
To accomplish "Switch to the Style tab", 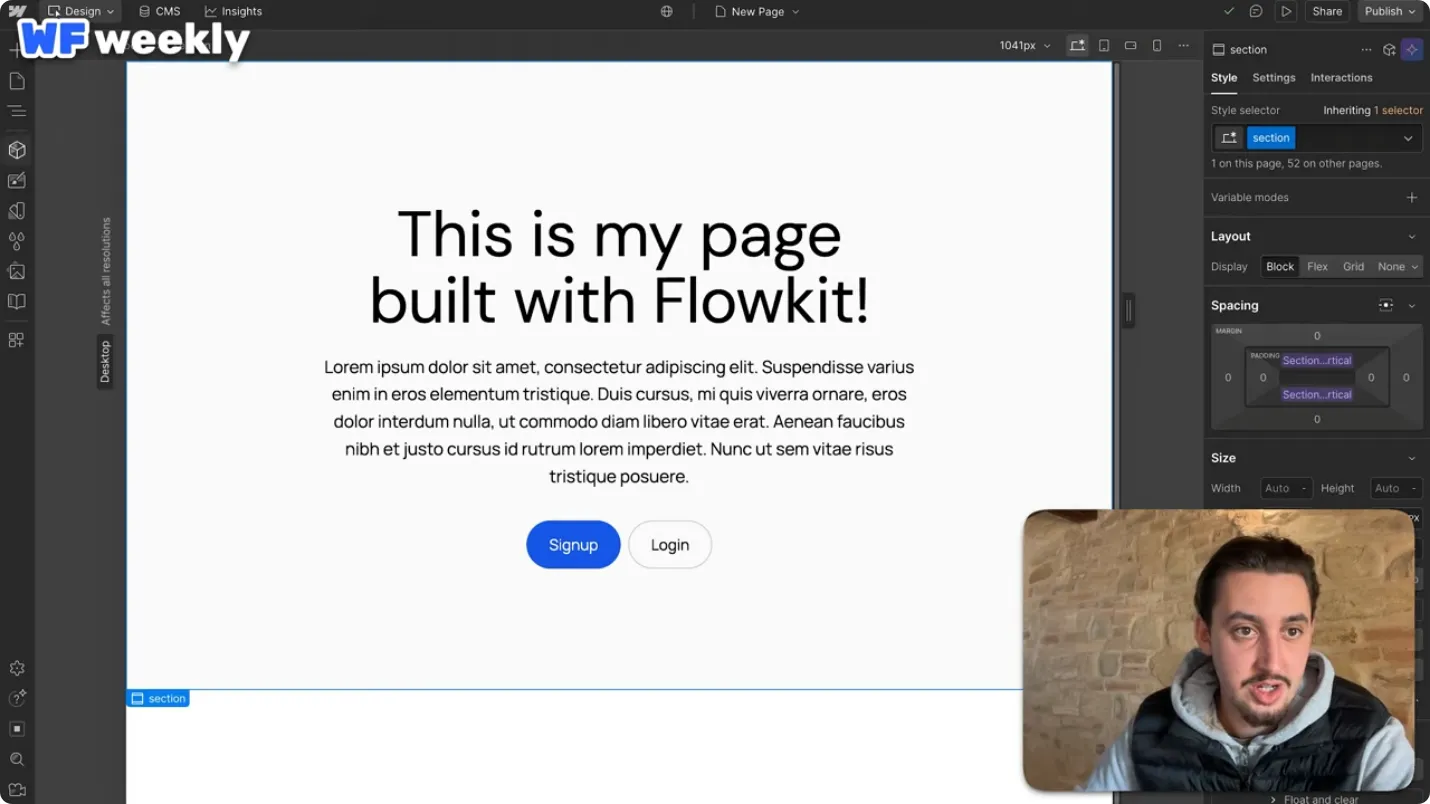I will tap(1224, 78).
